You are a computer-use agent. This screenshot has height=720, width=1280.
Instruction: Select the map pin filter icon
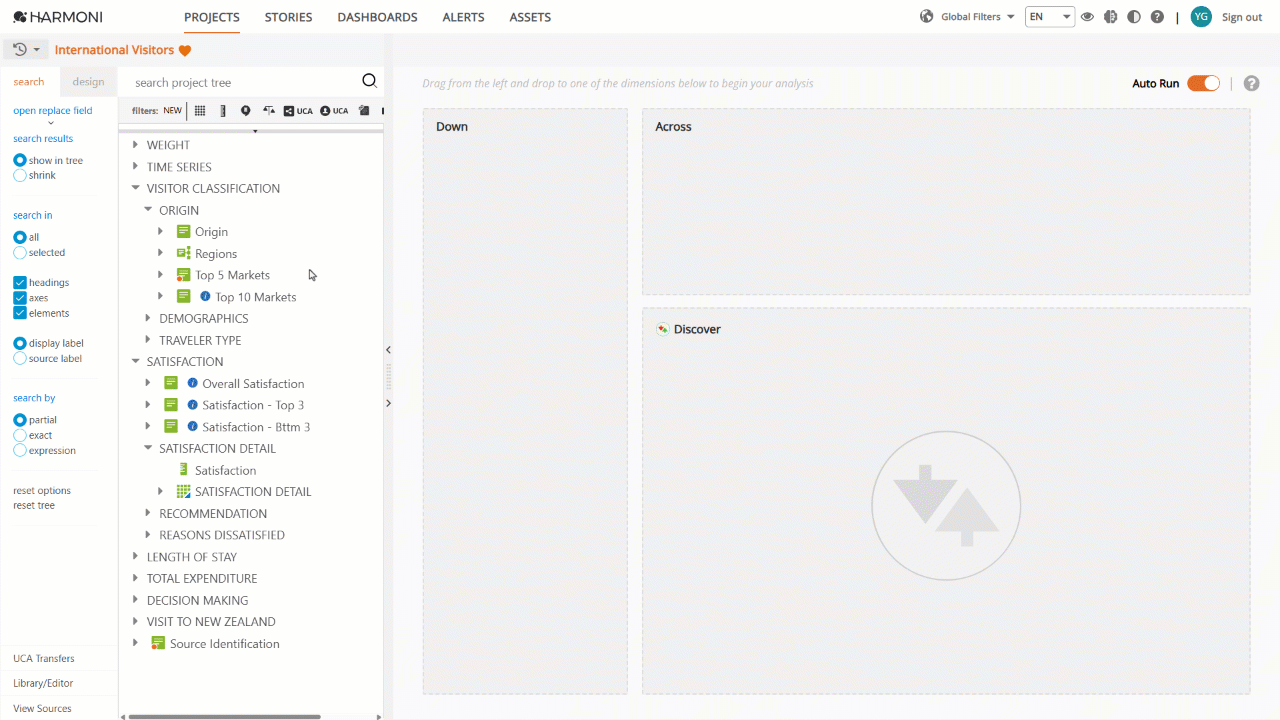(x=245, y=111)
